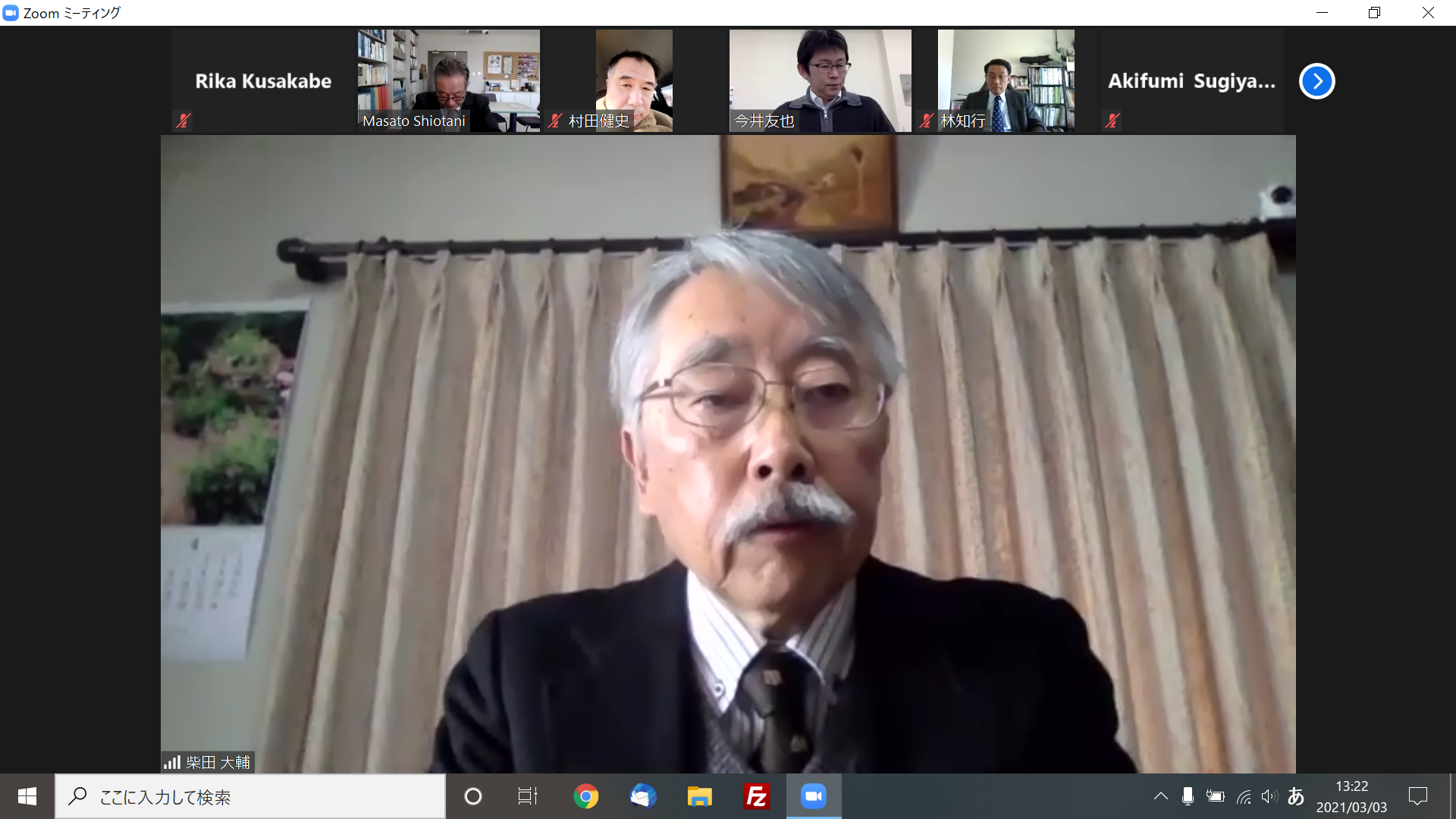Click muted mic icon on Akifumi Sugiya tile
Image resolution: width=1456 pixels, height=819 pixels.
click(x=1112, y=121)
